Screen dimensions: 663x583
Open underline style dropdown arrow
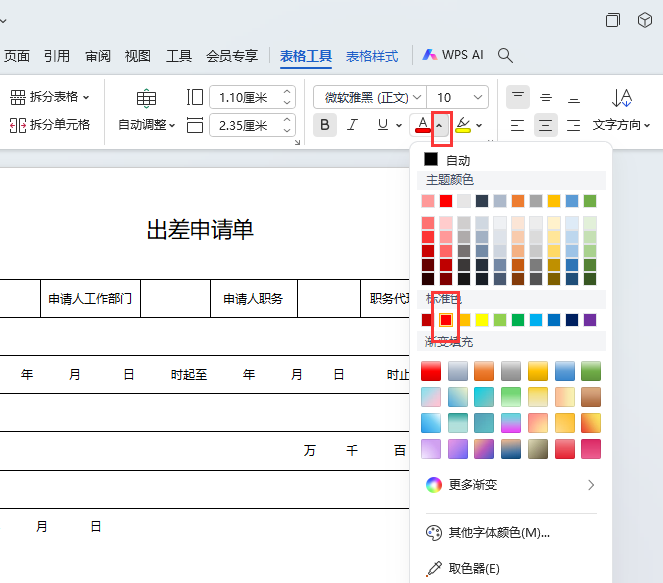tap(398, 125)
